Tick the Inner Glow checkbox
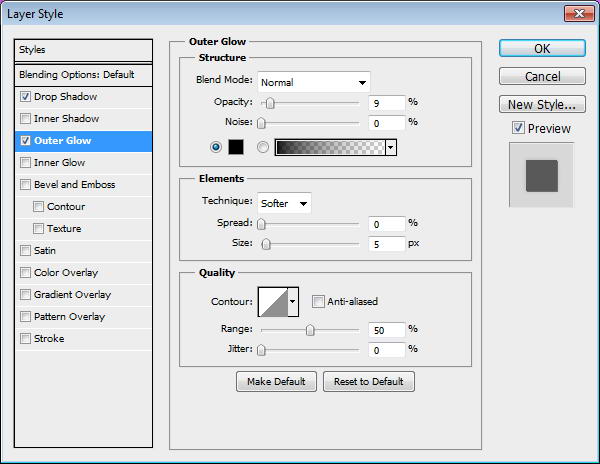Image resolution: width=600 pixels, height=464 pixels. click(x=25, y=163)
